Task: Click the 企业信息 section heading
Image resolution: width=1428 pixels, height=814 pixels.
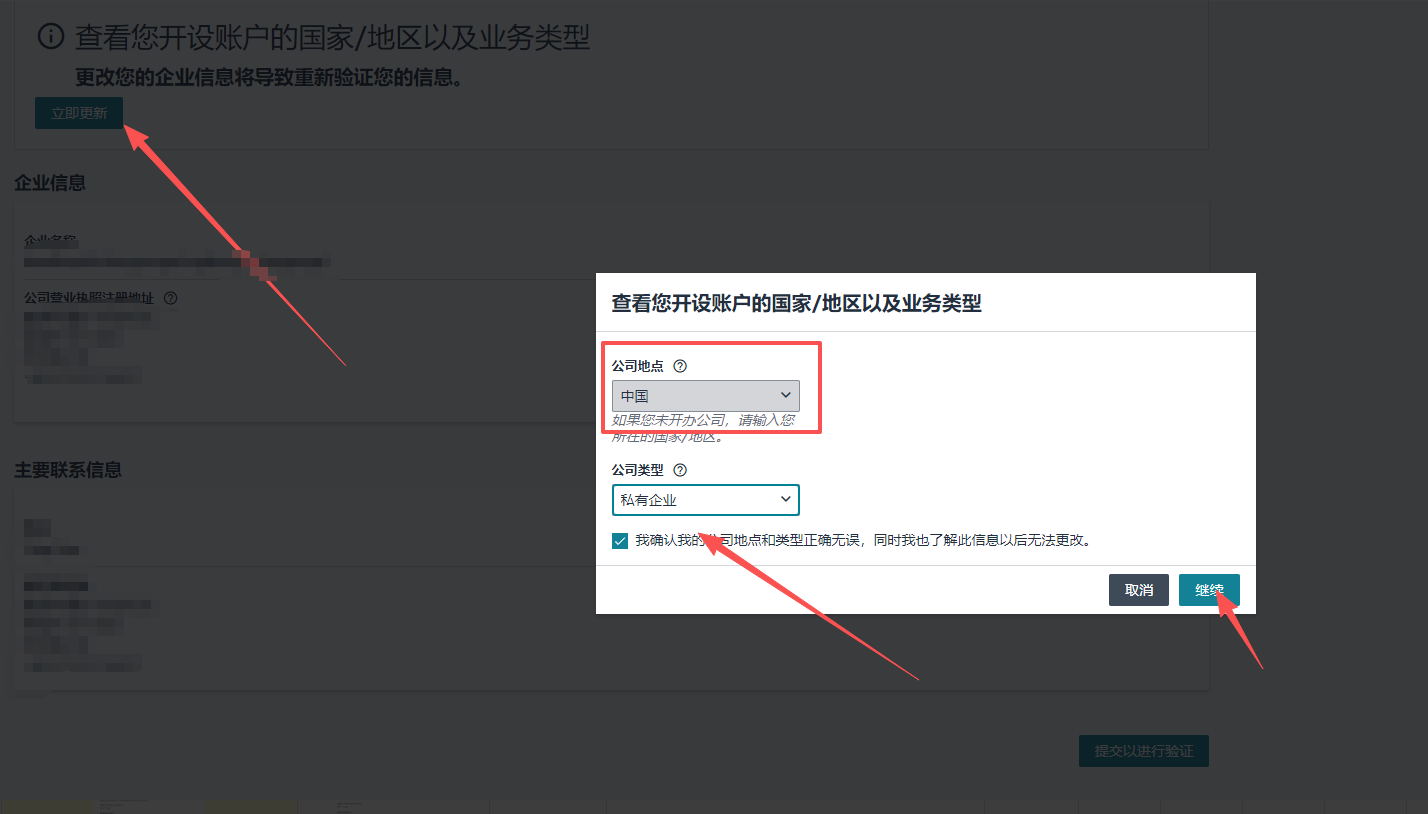Action: point(50,183)
